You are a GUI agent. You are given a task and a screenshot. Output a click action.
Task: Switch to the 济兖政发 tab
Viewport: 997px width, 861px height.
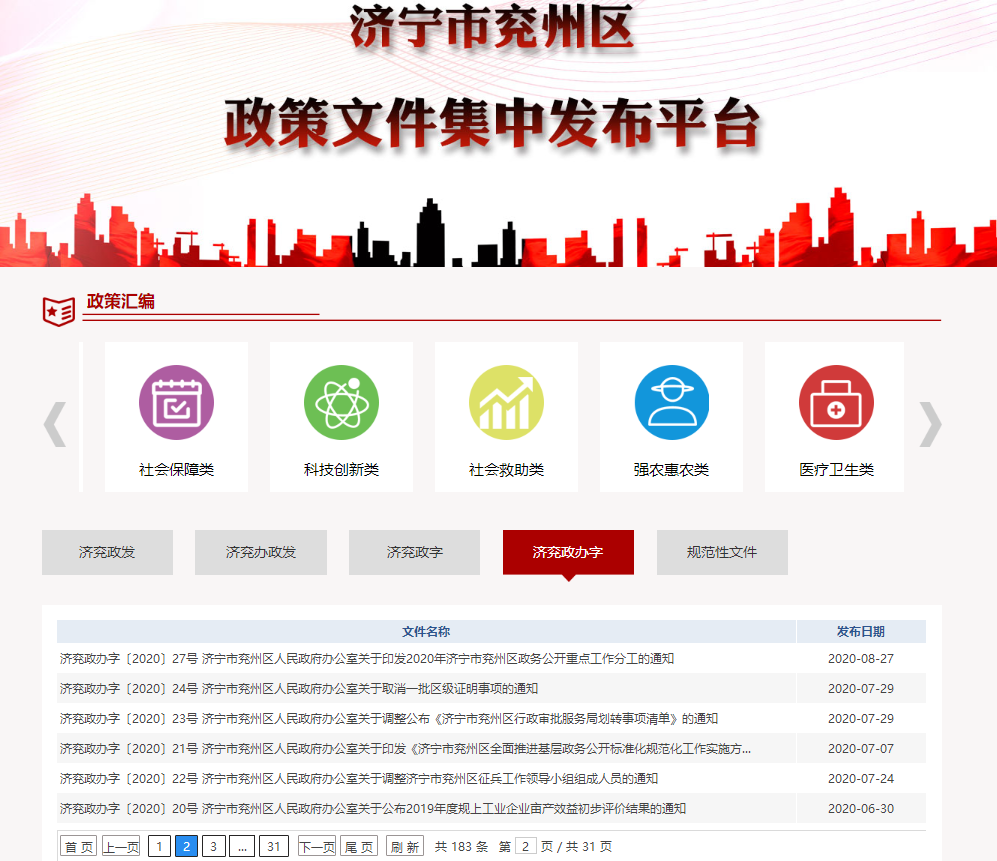[x=107, y=552]
